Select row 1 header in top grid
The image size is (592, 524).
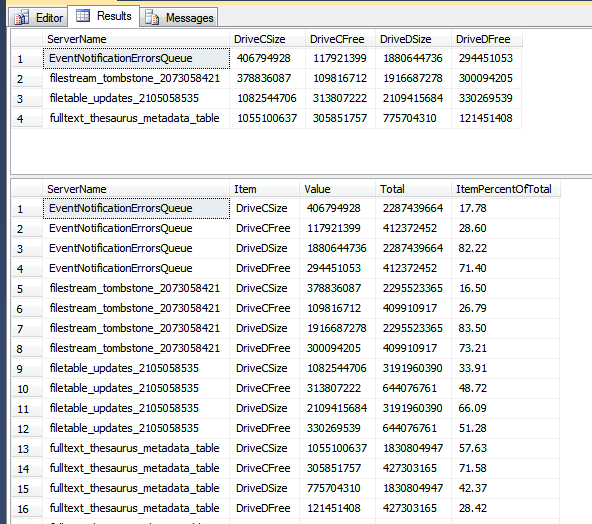tap(27, 59)
